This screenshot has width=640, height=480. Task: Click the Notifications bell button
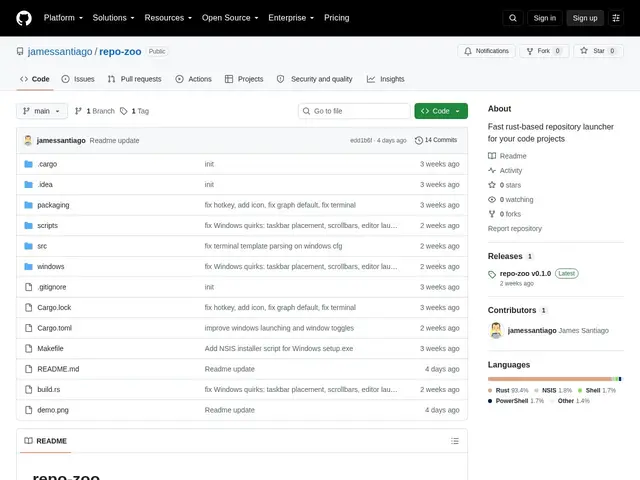486,51
